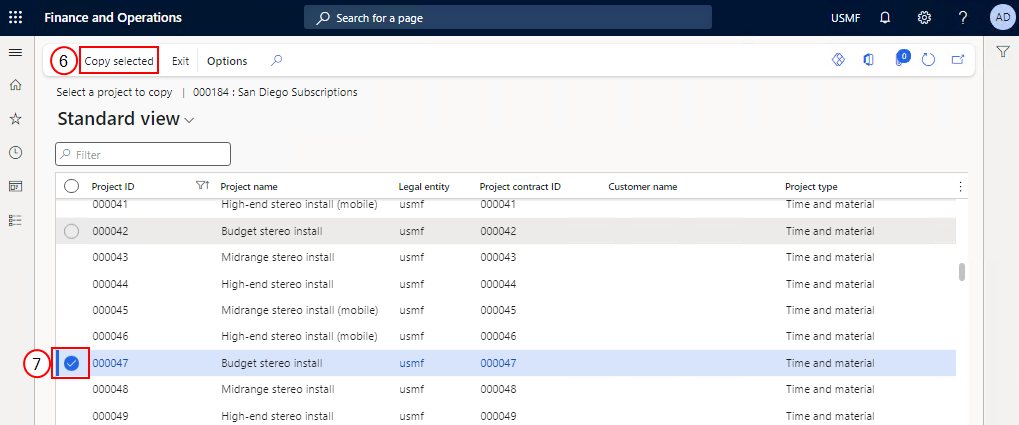Click the notifications bell icon
This screenshot has height=425, width=1019.
coord(884,18)
